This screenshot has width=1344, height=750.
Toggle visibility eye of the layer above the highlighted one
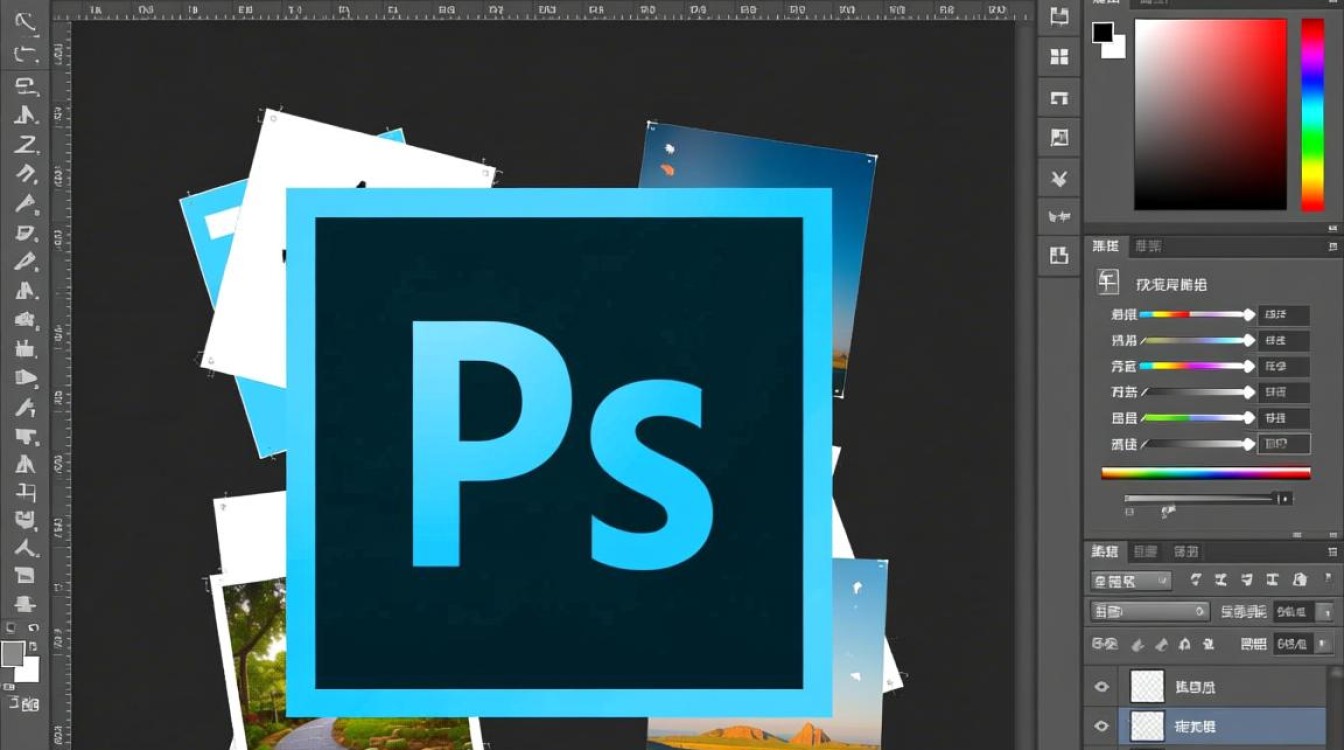pos(1102,687)
